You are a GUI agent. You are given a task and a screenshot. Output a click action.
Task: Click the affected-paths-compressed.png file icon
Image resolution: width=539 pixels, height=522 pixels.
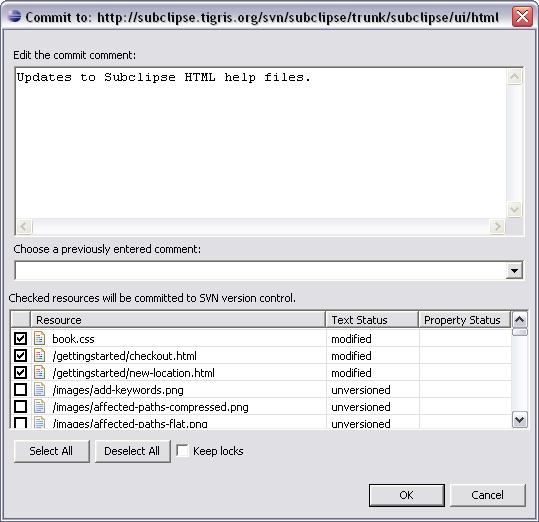pos(40,407)
